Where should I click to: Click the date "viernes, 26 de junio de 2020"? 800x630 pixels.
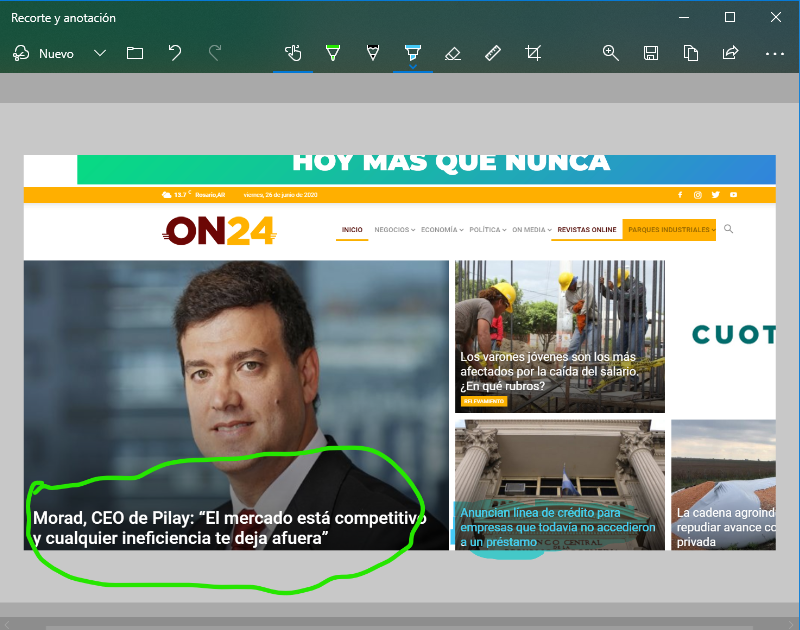[281, 195]
